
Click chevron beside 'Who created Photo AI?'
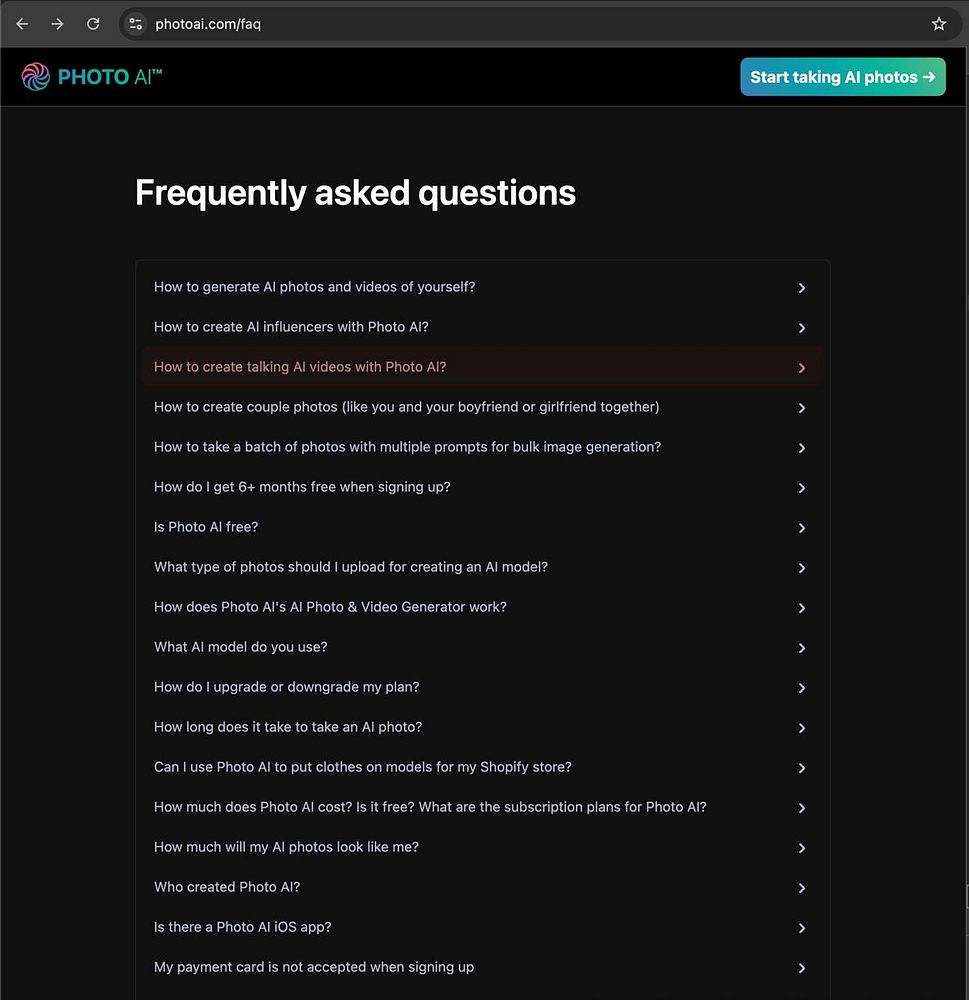pyautogui.click(x=801, y=888)
